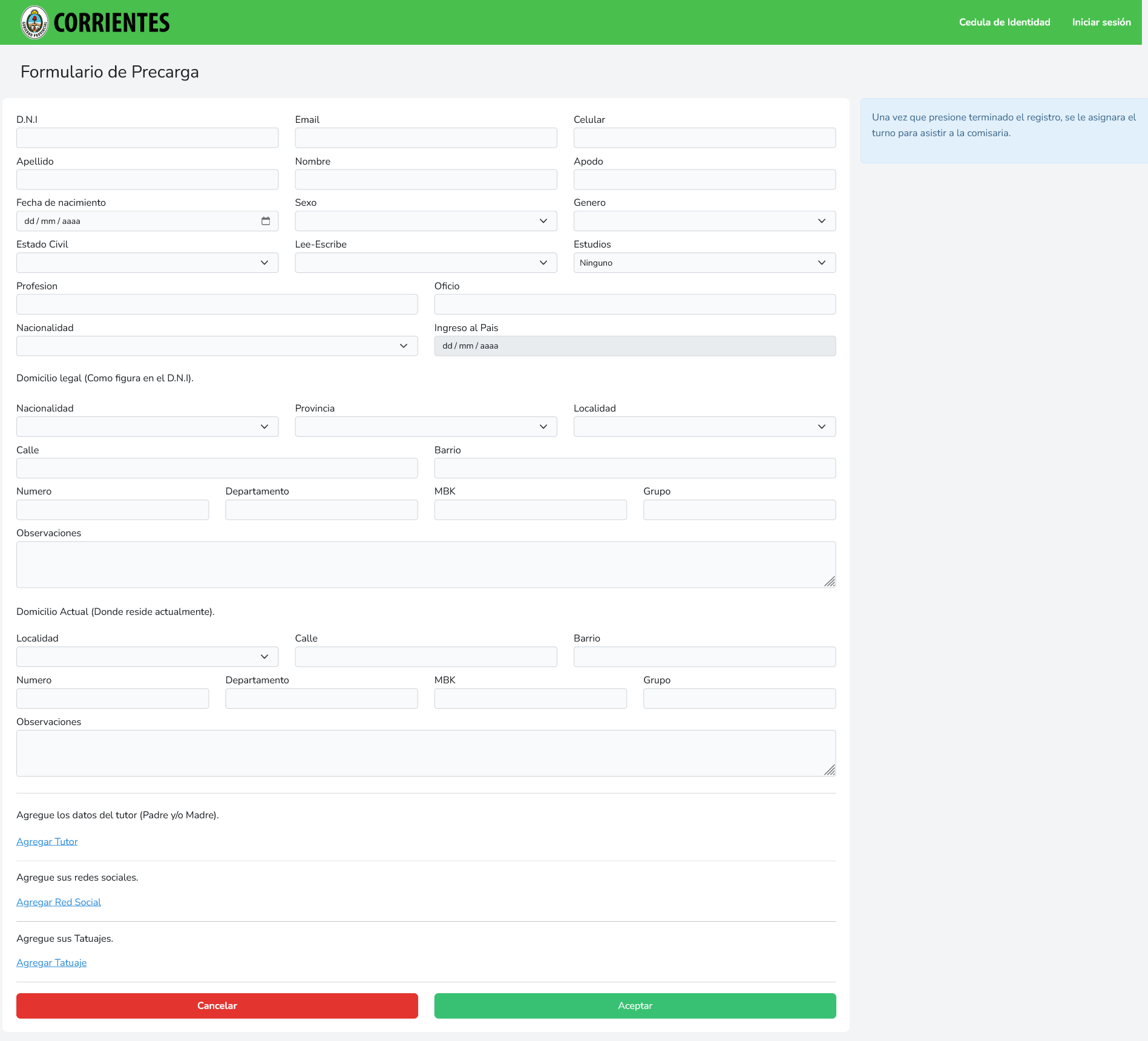The height and width of the screenshot is (1041, 1148).
Task: Click the Celular input field
Action: [x=704, y=138]
